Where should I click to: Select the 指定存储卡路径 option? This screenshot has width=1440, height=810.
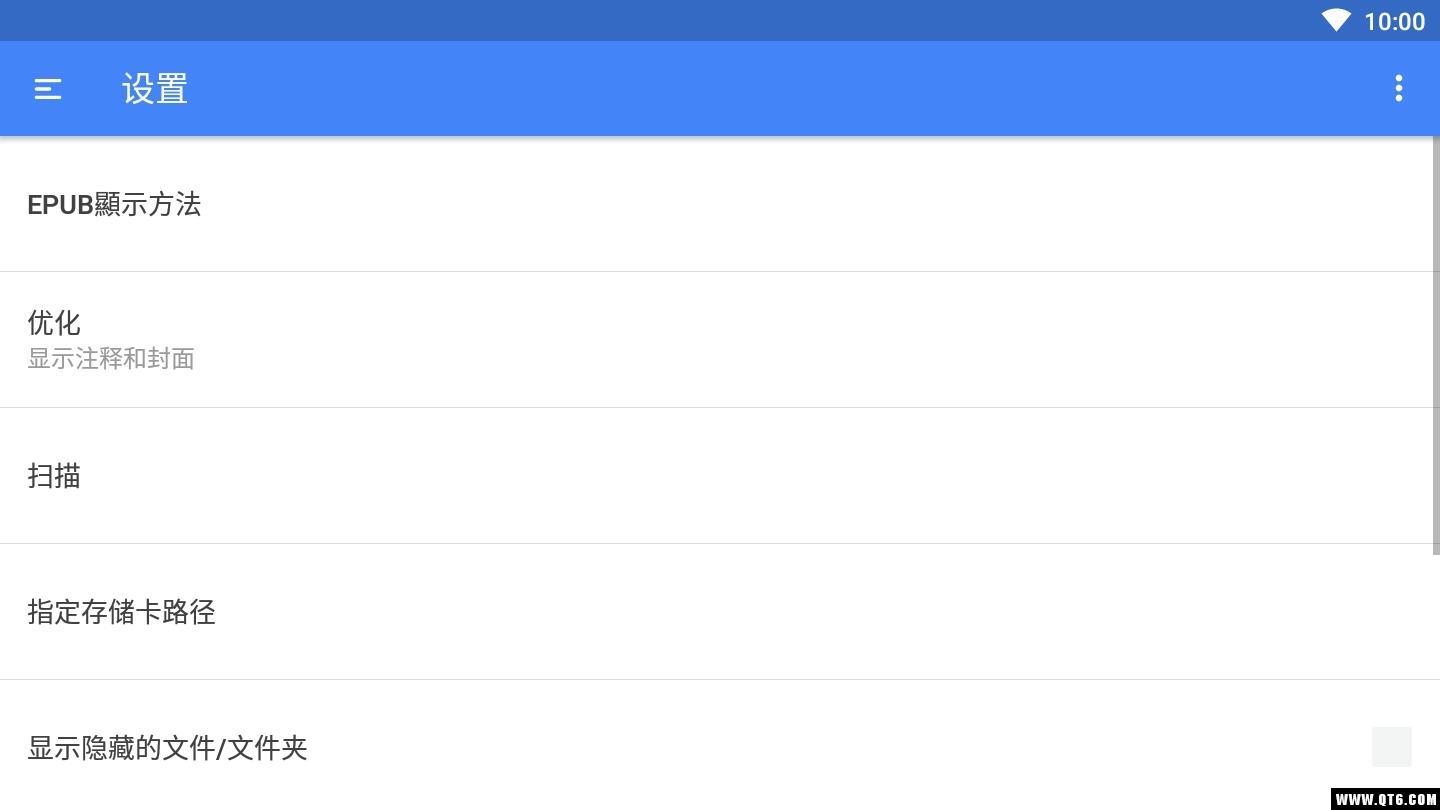click(x=121, y=612)
